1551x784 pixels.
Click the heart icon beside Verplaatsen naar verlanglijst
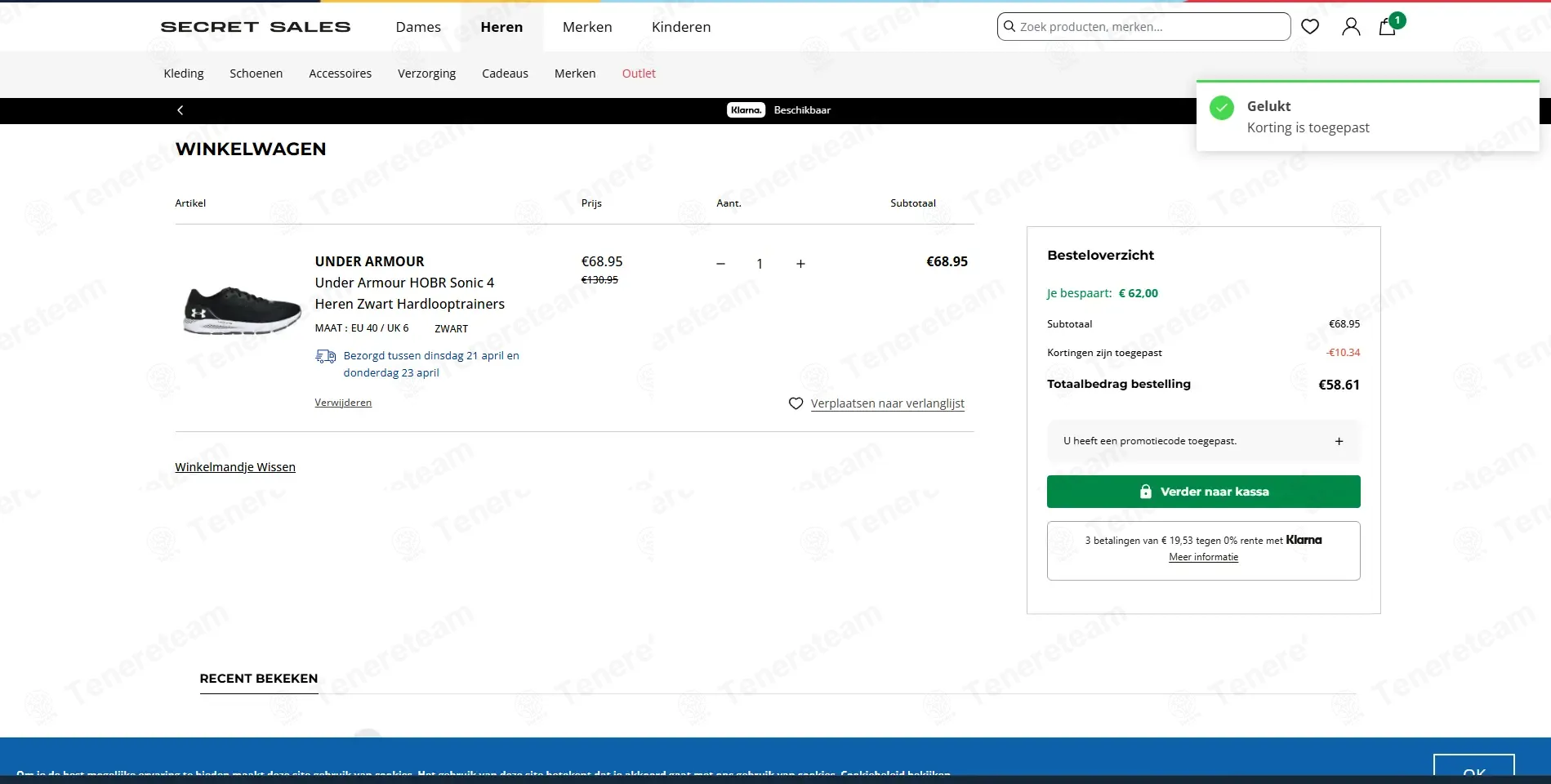tap(796, 403)
